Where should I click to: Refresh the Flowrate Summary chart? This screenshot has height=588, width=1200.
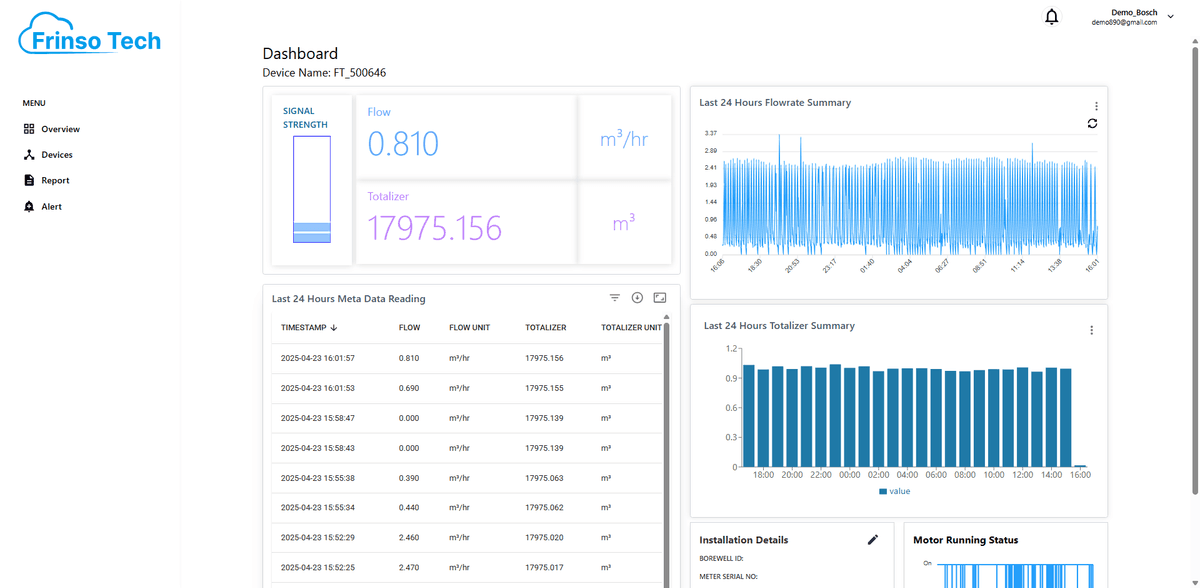pyautogui.click(x=1092, y=123)
